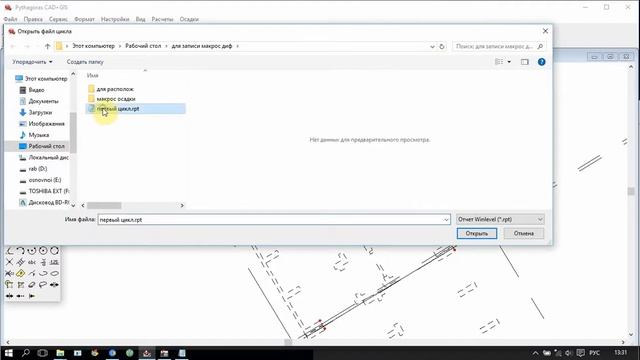Open dialog help with blue question mark
The width and height of the screenshot is (640, 360).
click(542, 62)
